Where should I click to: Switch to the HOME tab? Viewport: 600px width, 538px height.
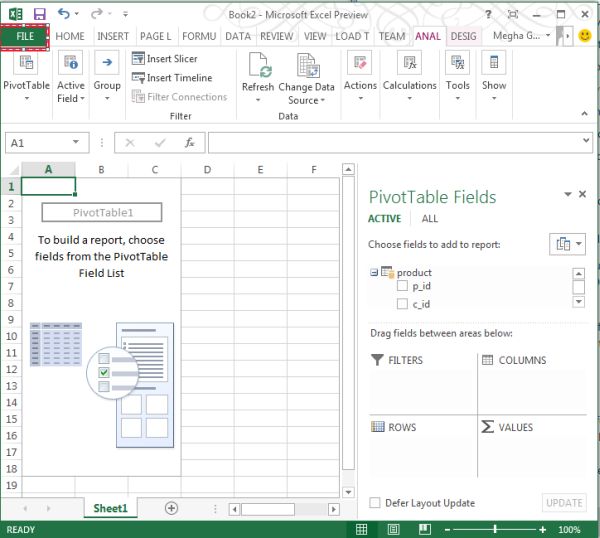point(70,36)
